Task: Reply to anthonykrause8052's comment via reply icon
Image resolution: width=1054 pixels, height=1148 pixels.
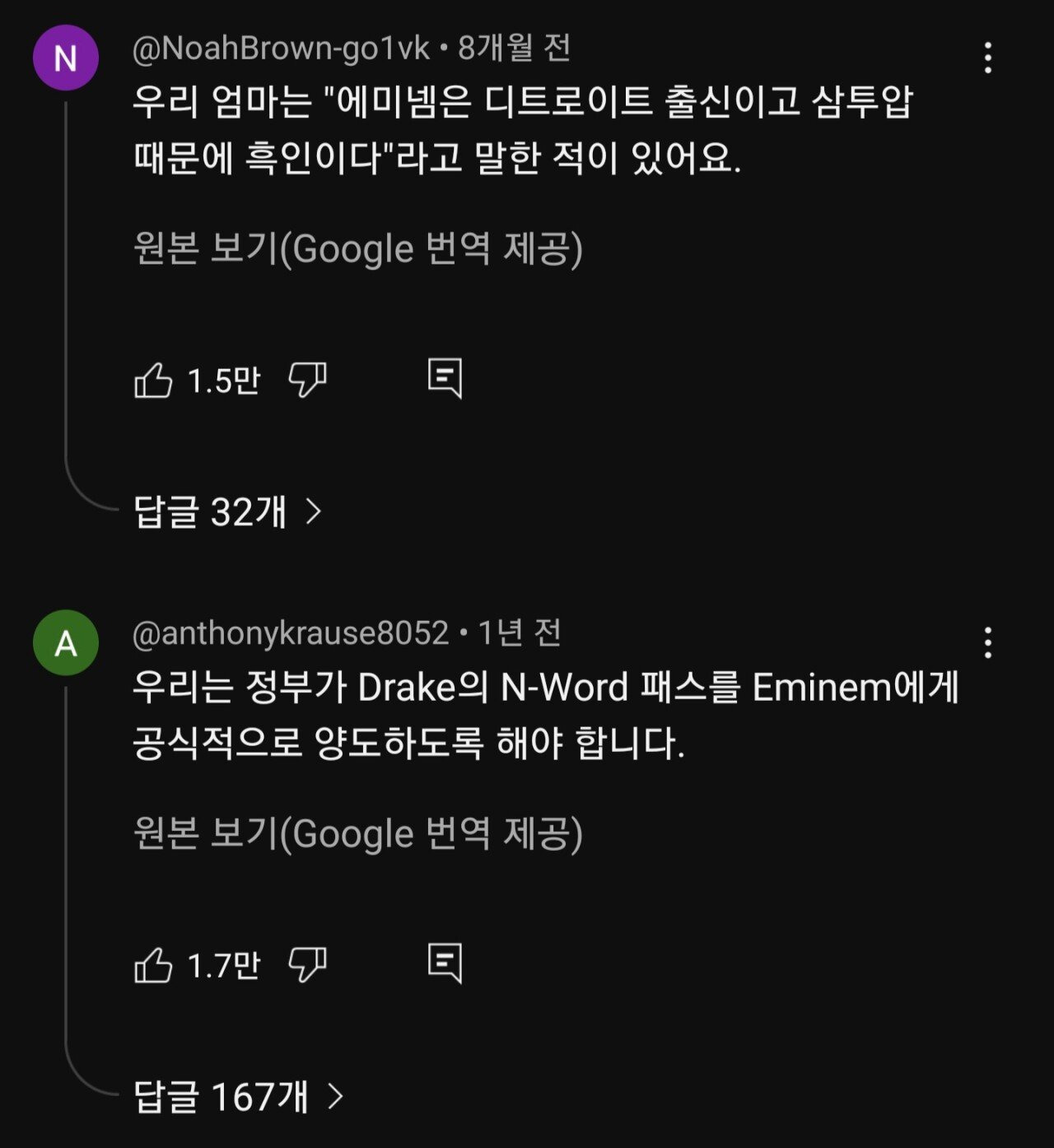Action: 445,964
